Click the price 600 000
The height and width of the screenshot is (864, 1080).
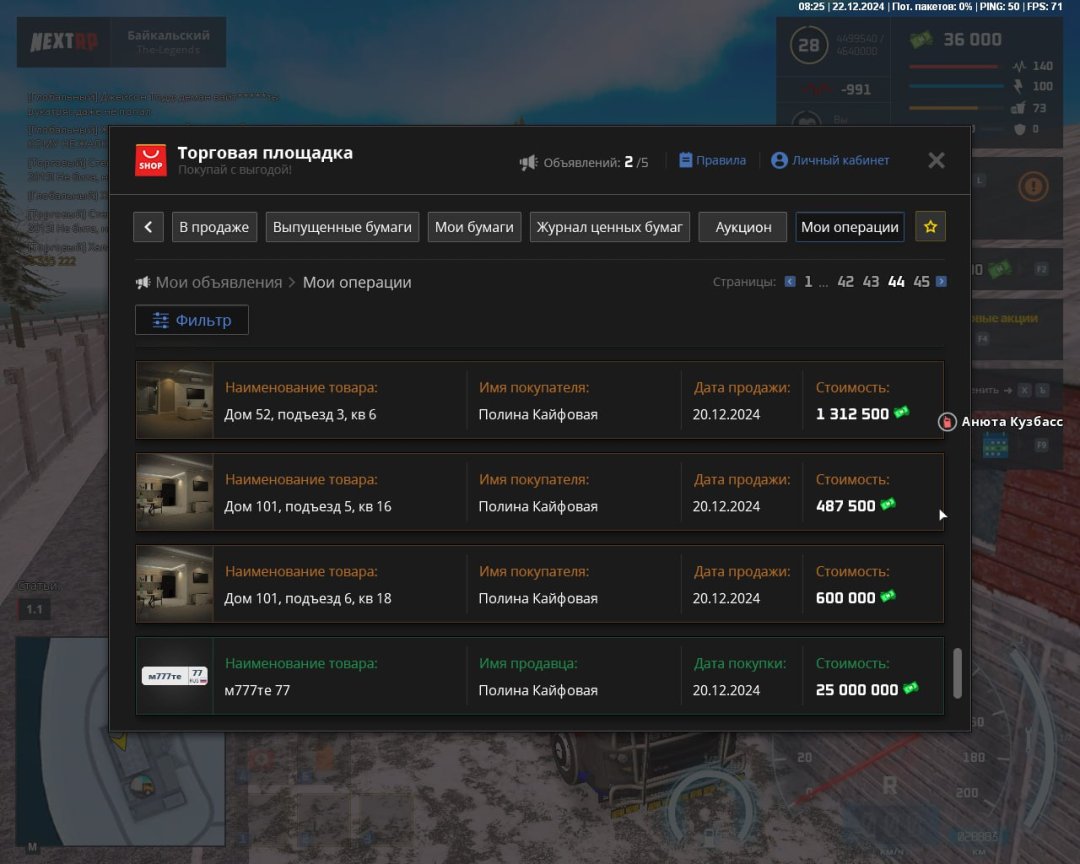point(846,598)
